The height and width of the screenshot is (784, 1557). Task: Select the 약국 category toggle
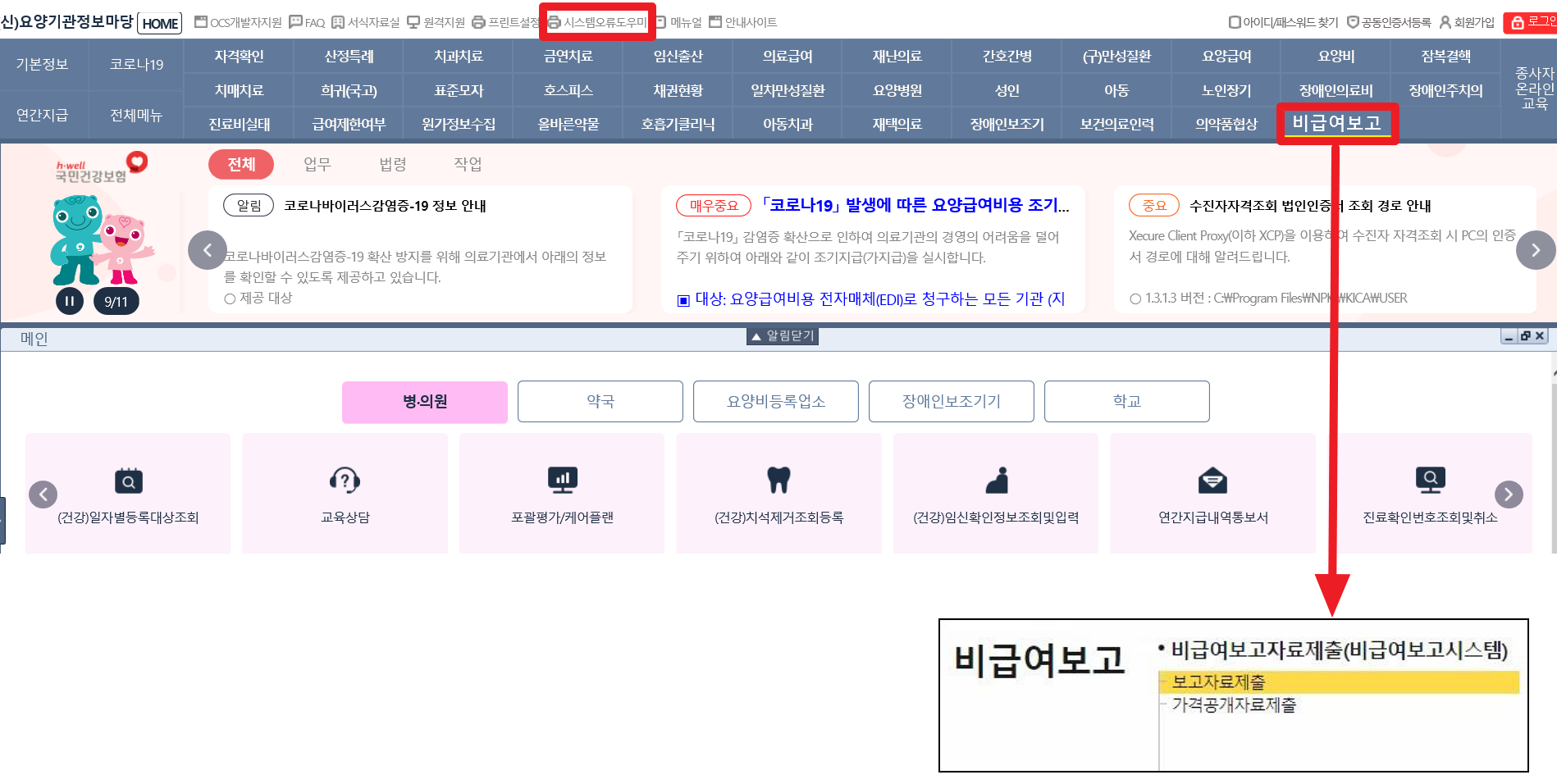click(600, 401)
